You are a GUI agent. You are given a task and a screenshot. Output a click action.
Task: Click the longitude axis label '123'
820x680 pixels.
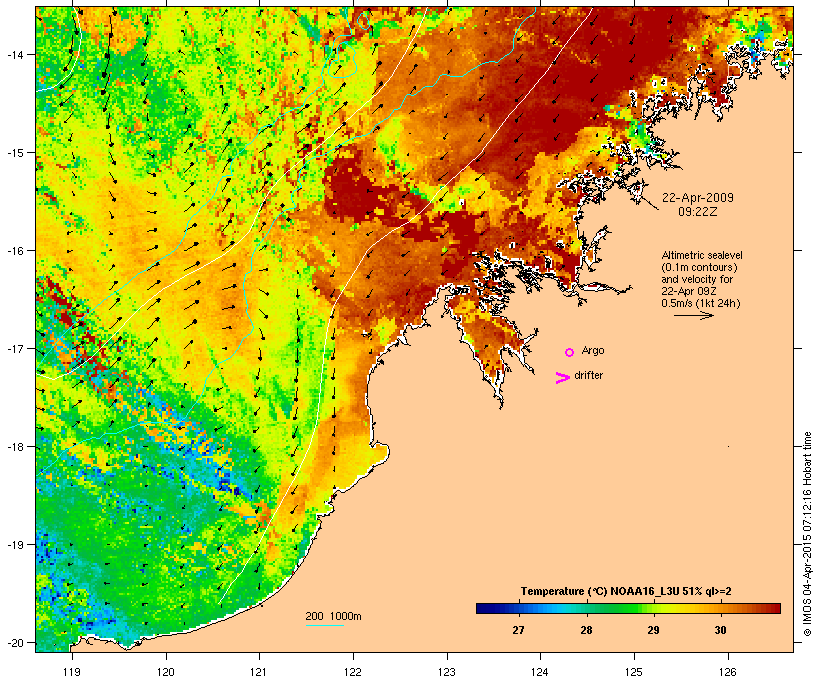pos(447,672)
